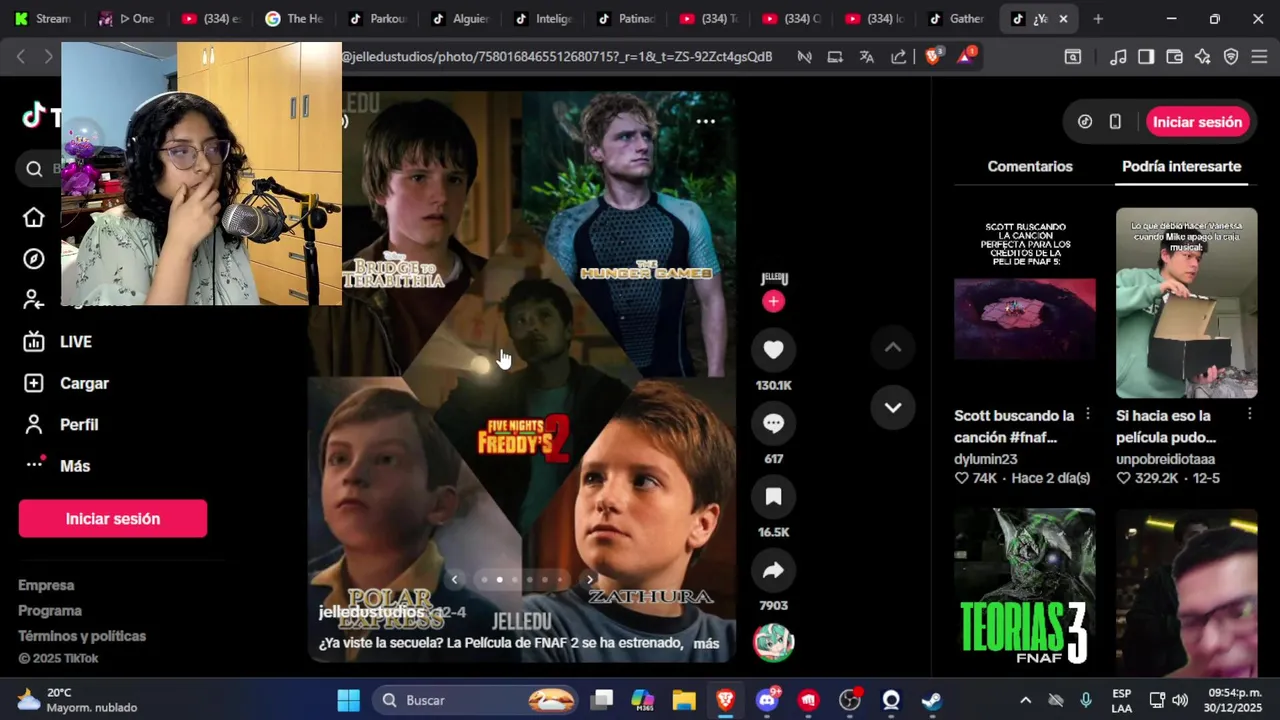
Task: Open a new browser tab with the plus
Action: coord(1098,19)
